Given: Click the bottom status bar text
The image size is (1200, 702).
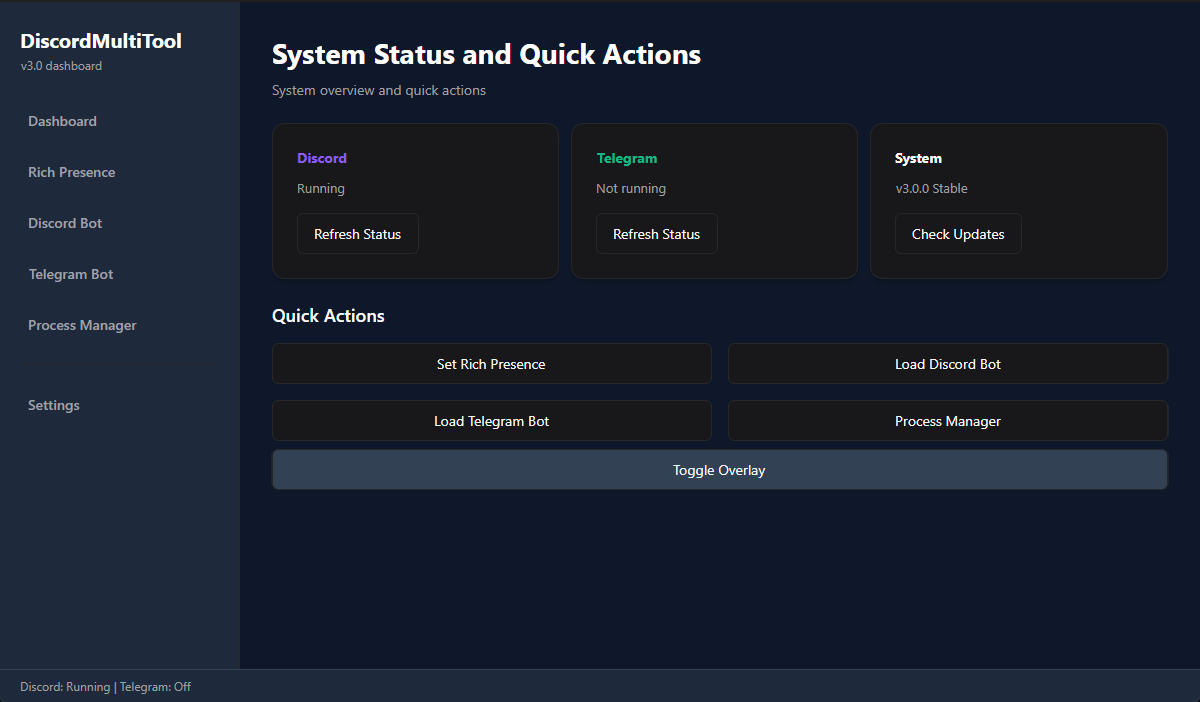Looking at the screenshot, I should pyautogui.click(x=105, y=687).
